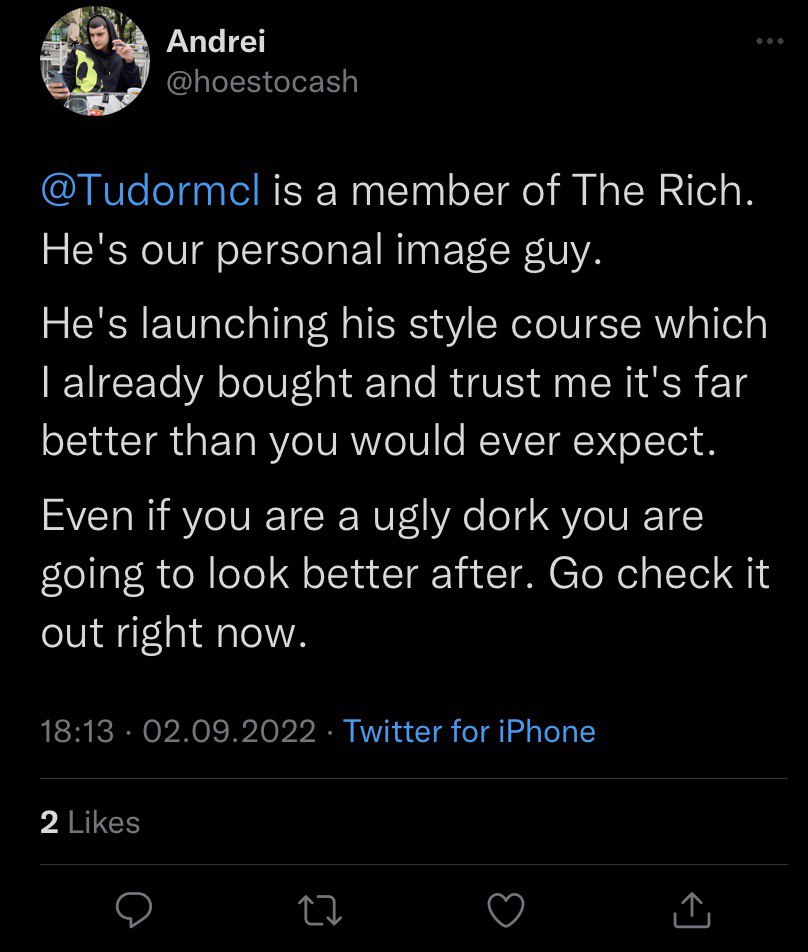Tap the Twitter for iPhone link
Viewport: 808px width, 952px height.
469,731
